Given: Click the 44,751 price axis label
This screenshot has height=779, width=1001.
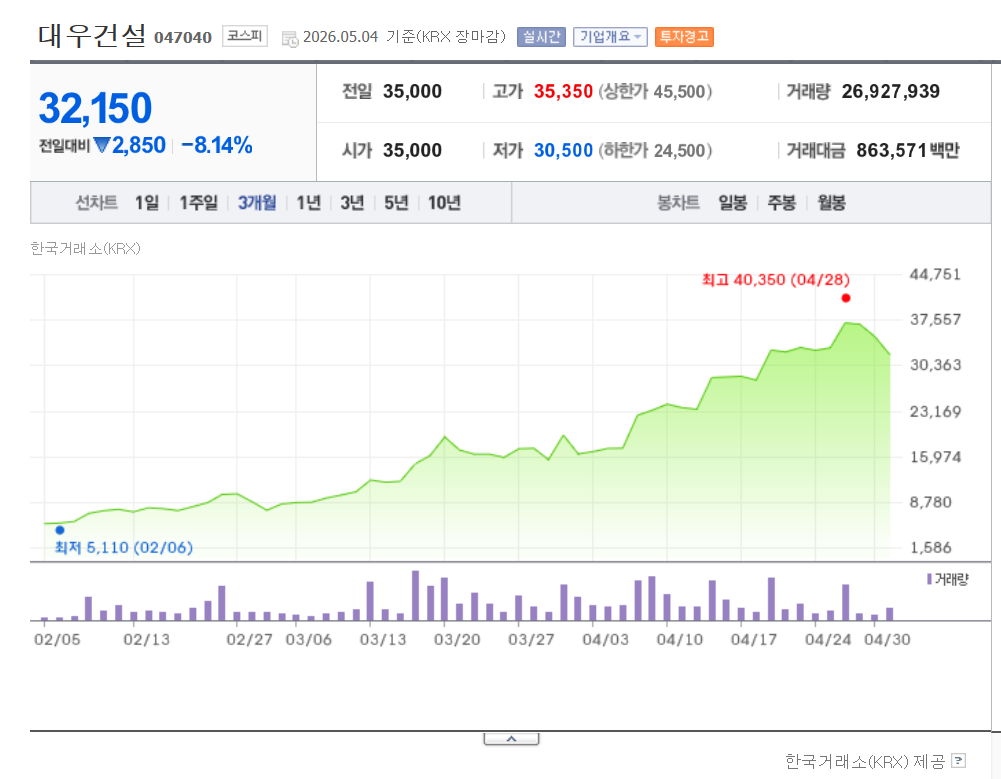Looking at the screenshot, I should pyautogui.click(x=935, y=274).
